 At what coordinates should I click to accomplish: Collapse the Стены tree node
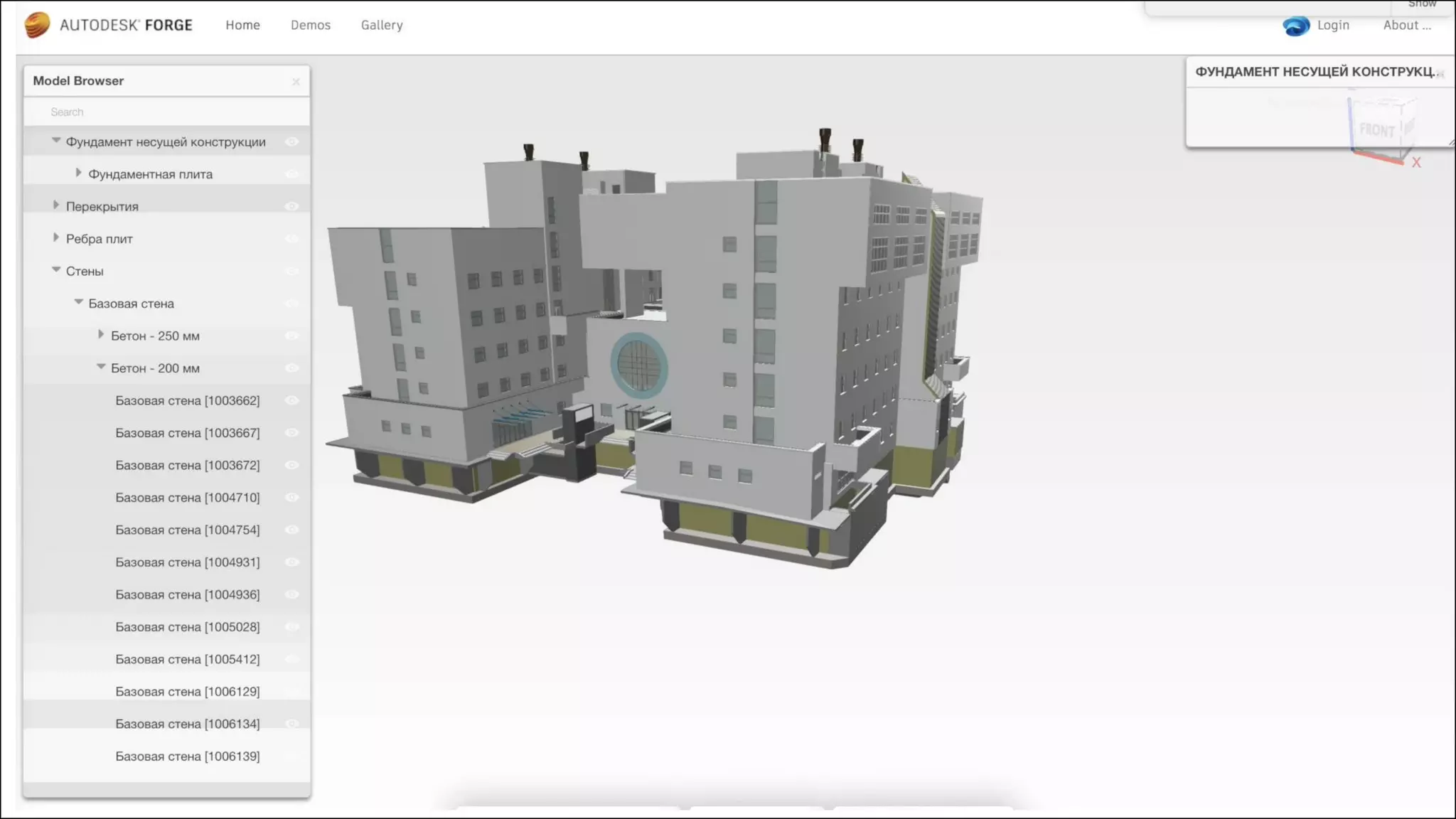(56, 270)
